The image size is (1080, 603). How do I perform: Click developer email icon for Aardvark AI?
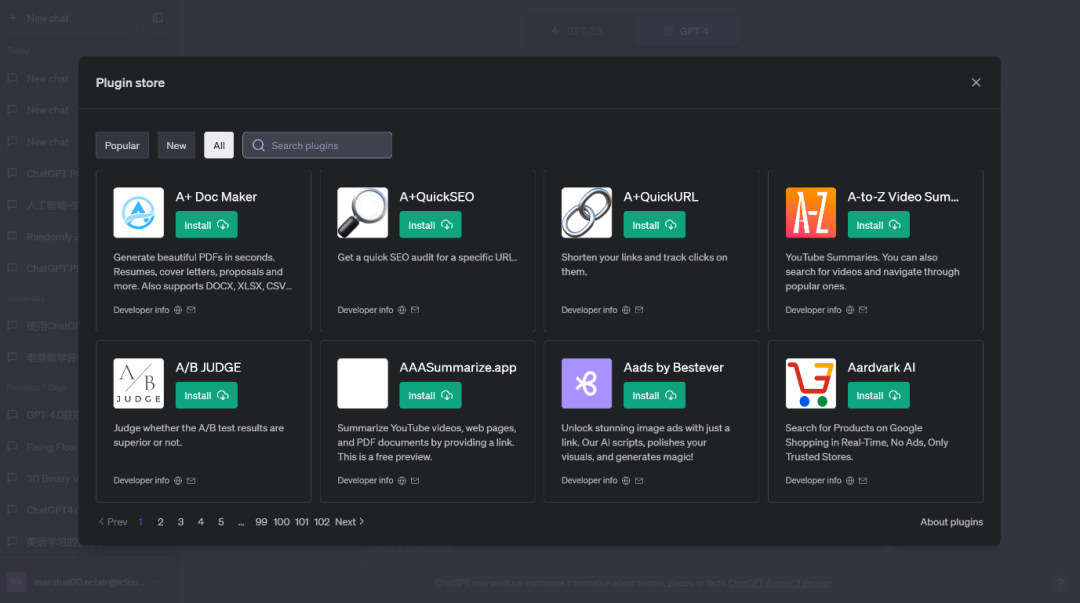click(x=863, y=480)
